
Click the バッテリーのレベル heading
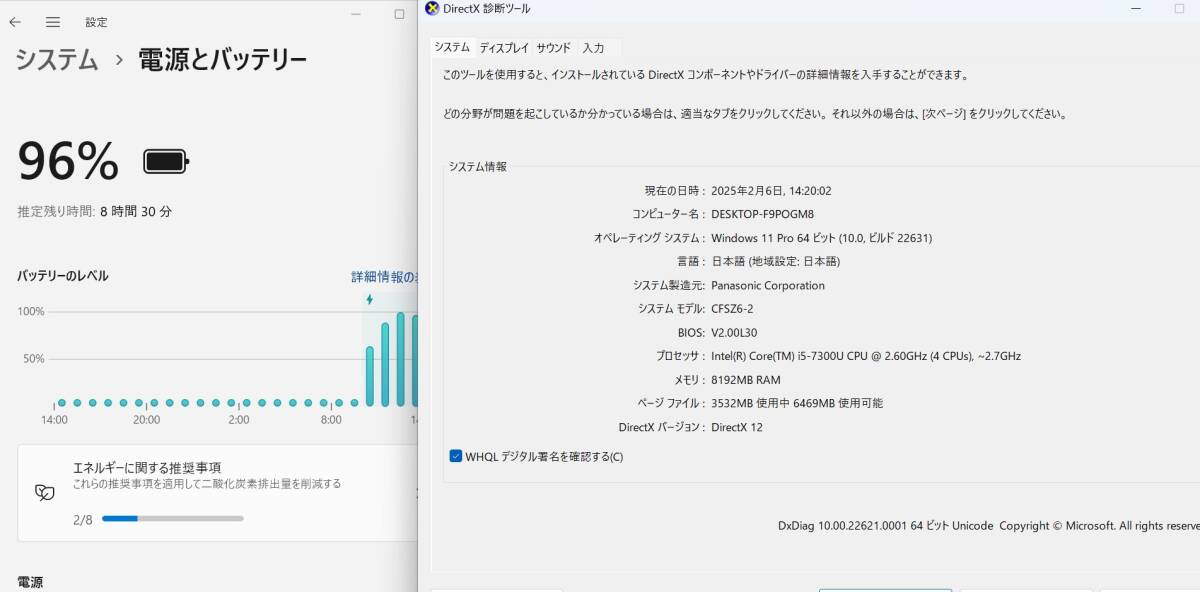pos(63,276)
